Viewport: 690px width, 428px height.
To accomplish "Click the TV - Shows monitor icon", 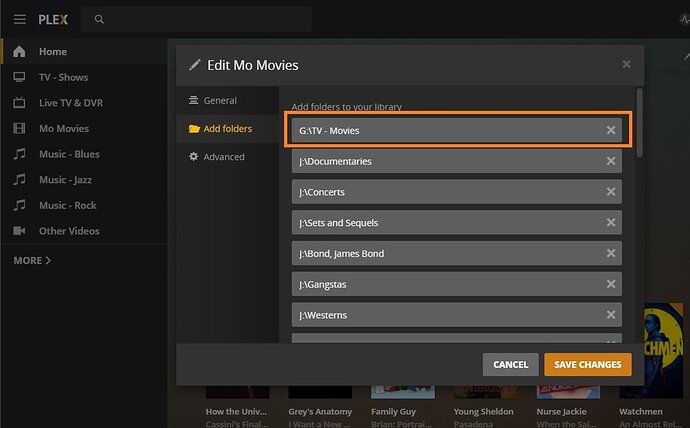I will [19, 77].
